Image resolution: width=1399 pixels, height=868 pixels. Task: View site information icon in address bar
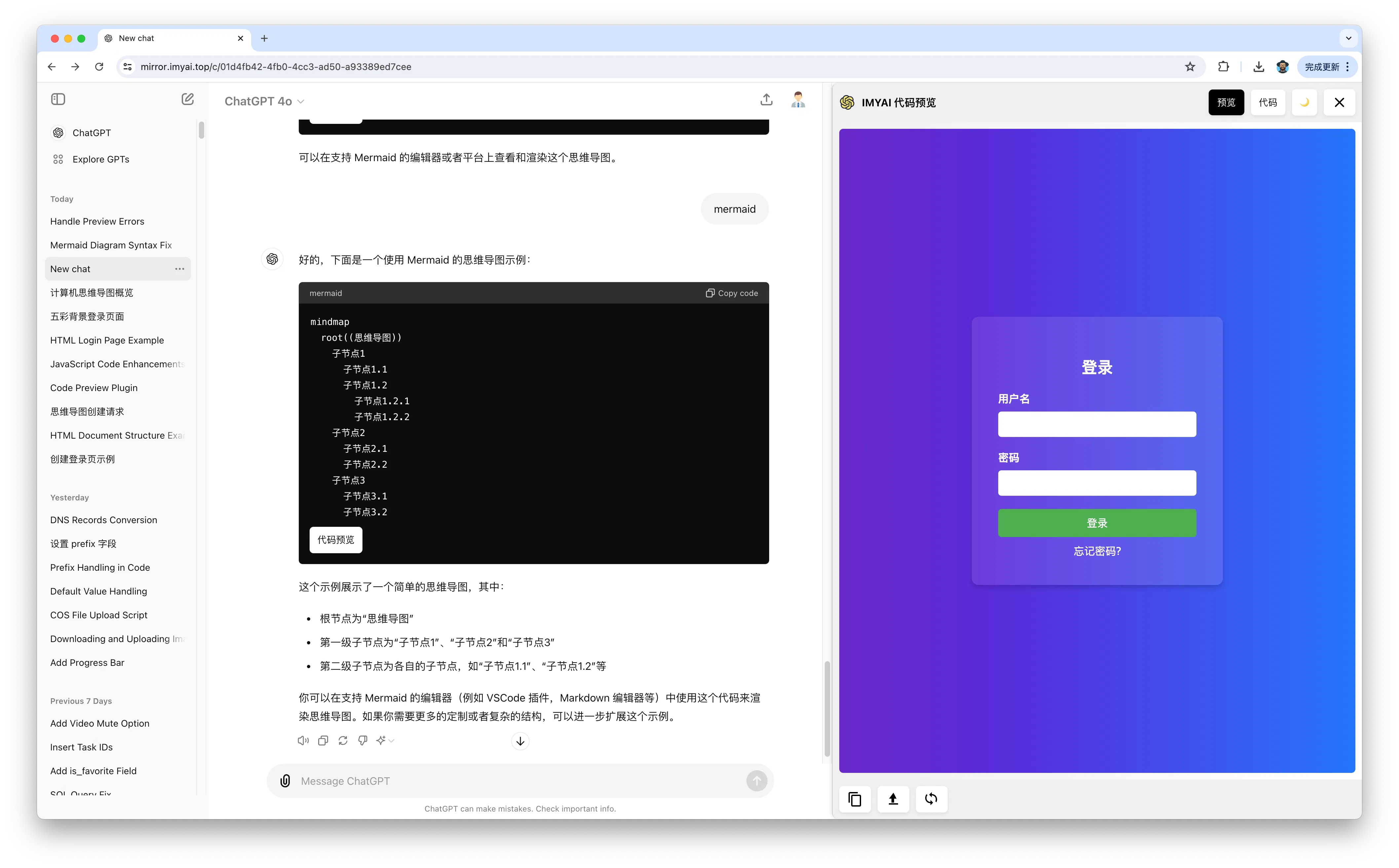click(x=128, y=67)
